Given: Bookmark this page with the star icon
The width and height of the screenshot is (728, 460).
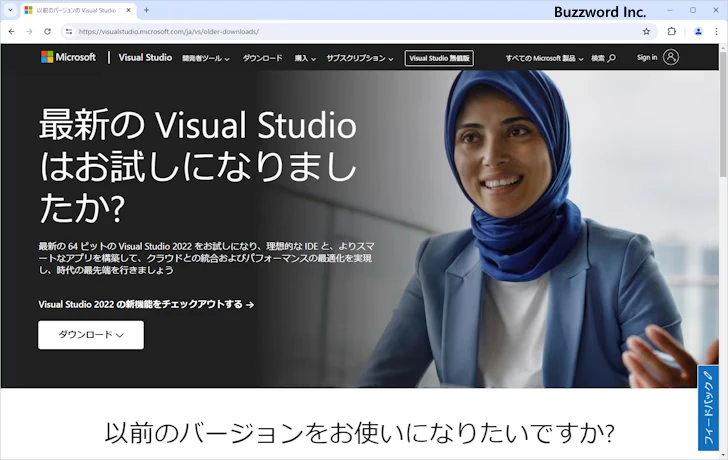Looking at the screenshot, I should point(646,32).
